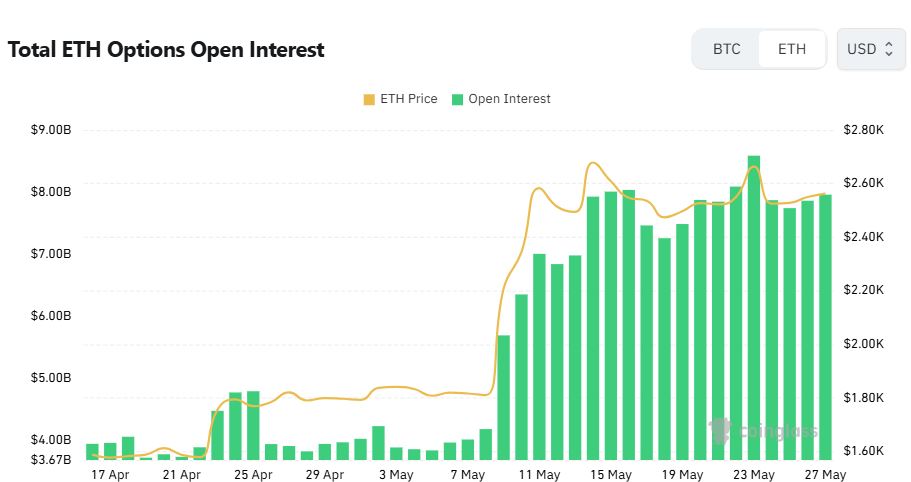Select the last bar at 27 May
The image size is (911, 482).
pyautogui.click(x=825, y=327)
